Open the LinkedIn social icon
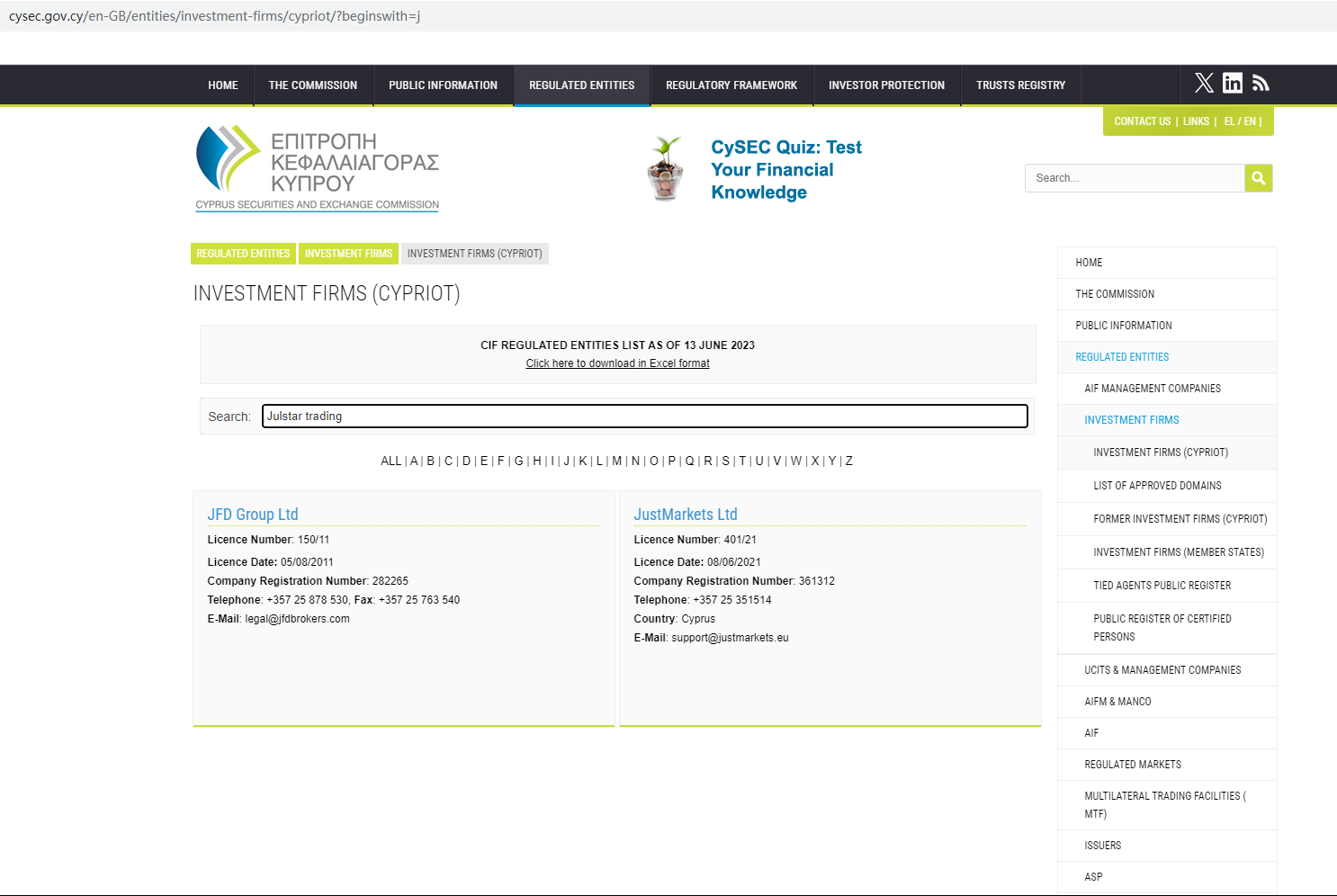Screen dimensions: 1337x896 pos(1233,84)
